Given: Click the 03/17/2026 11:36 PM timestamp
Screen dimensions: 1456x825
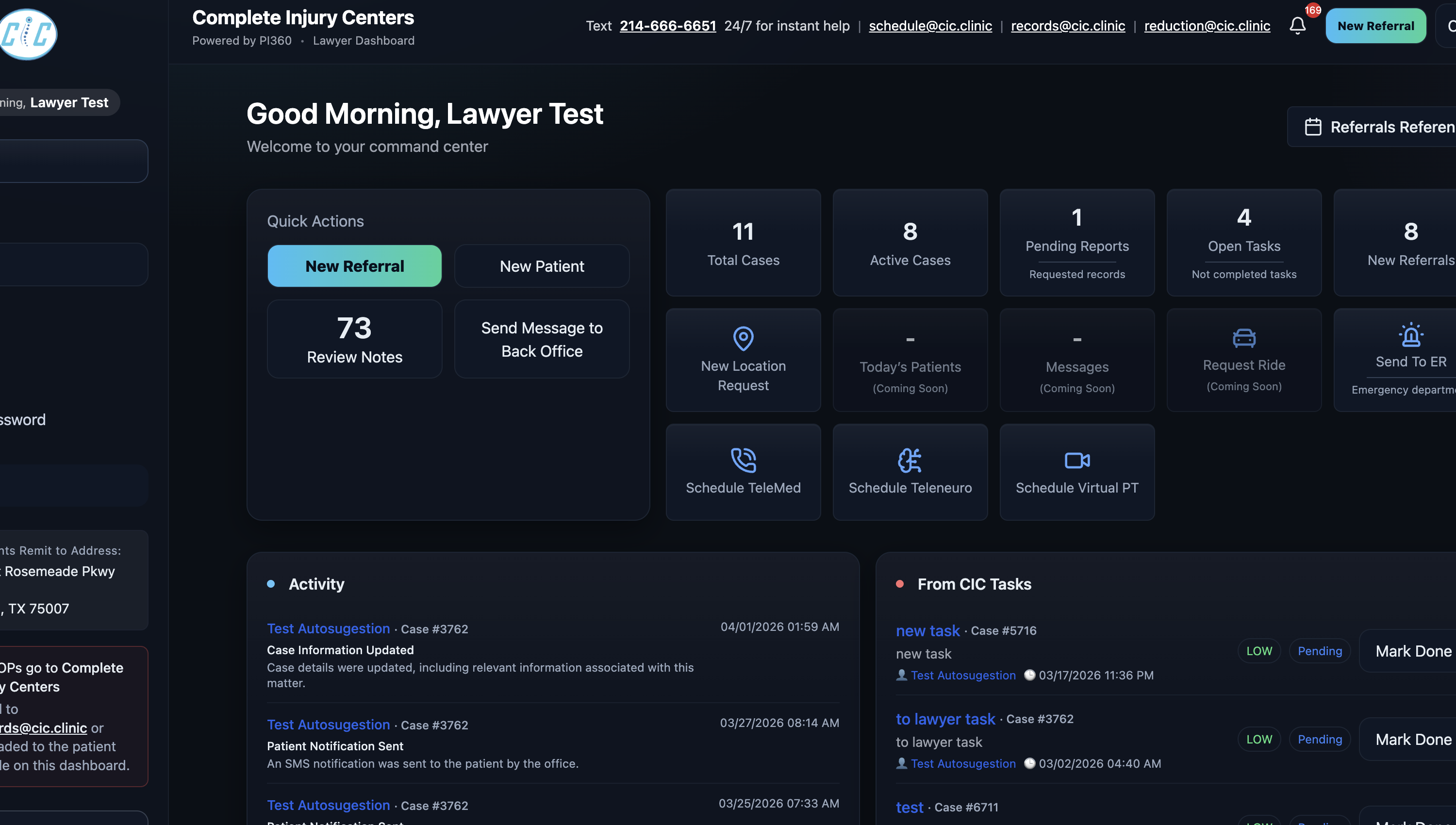Looking at the screenshot, I should [1096, 675].
